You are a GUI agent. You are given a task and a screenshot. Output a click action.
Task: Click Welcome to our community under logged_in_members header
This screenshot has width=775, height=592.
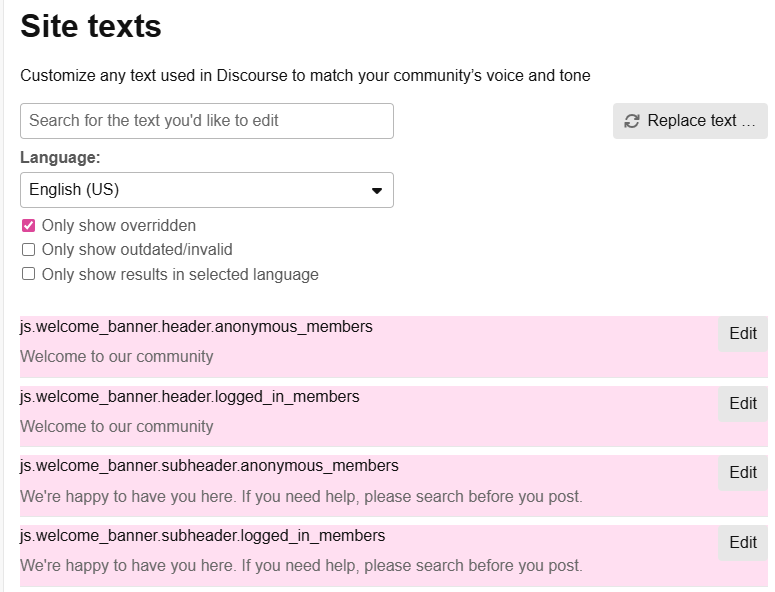(x=117, y=426)
